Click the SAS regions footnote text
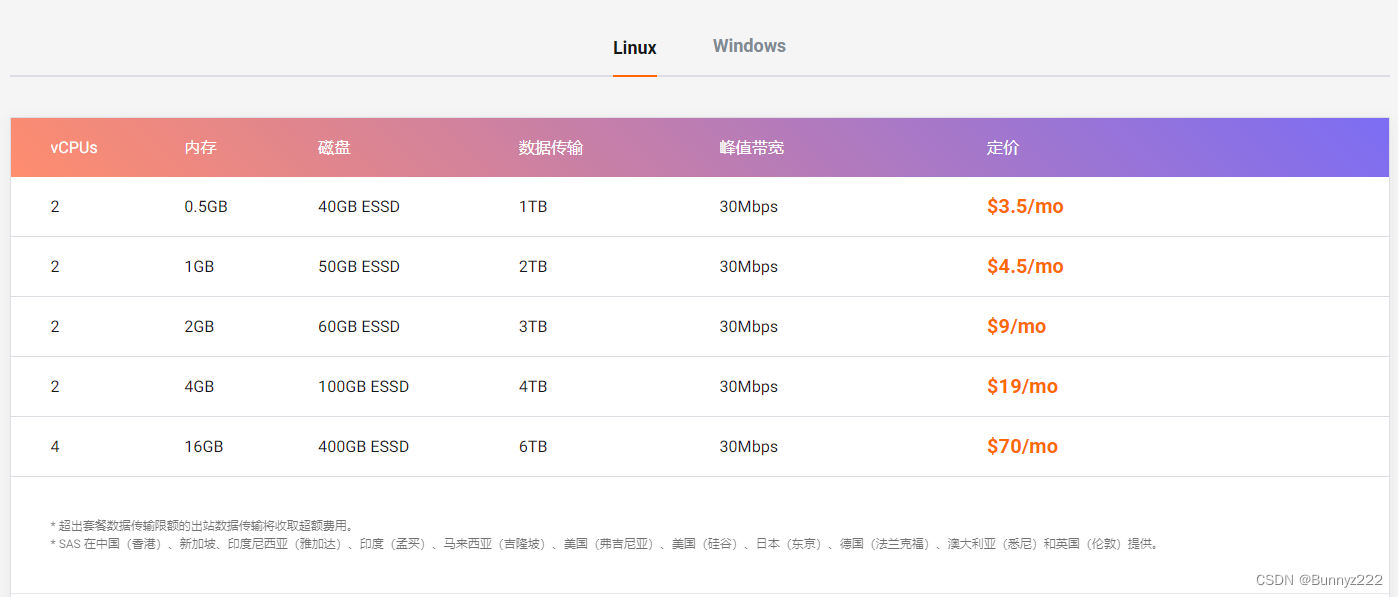The width and height of the screenshot is (1398, 597). click(600, 543)
